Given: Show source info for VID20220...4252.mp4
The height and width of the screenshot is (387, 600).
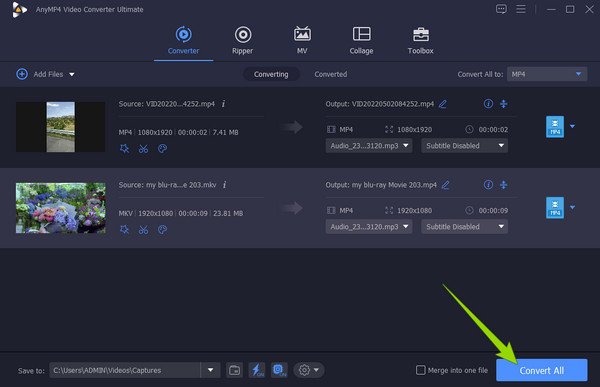Looking at the screenshot, I should point(223,104).
